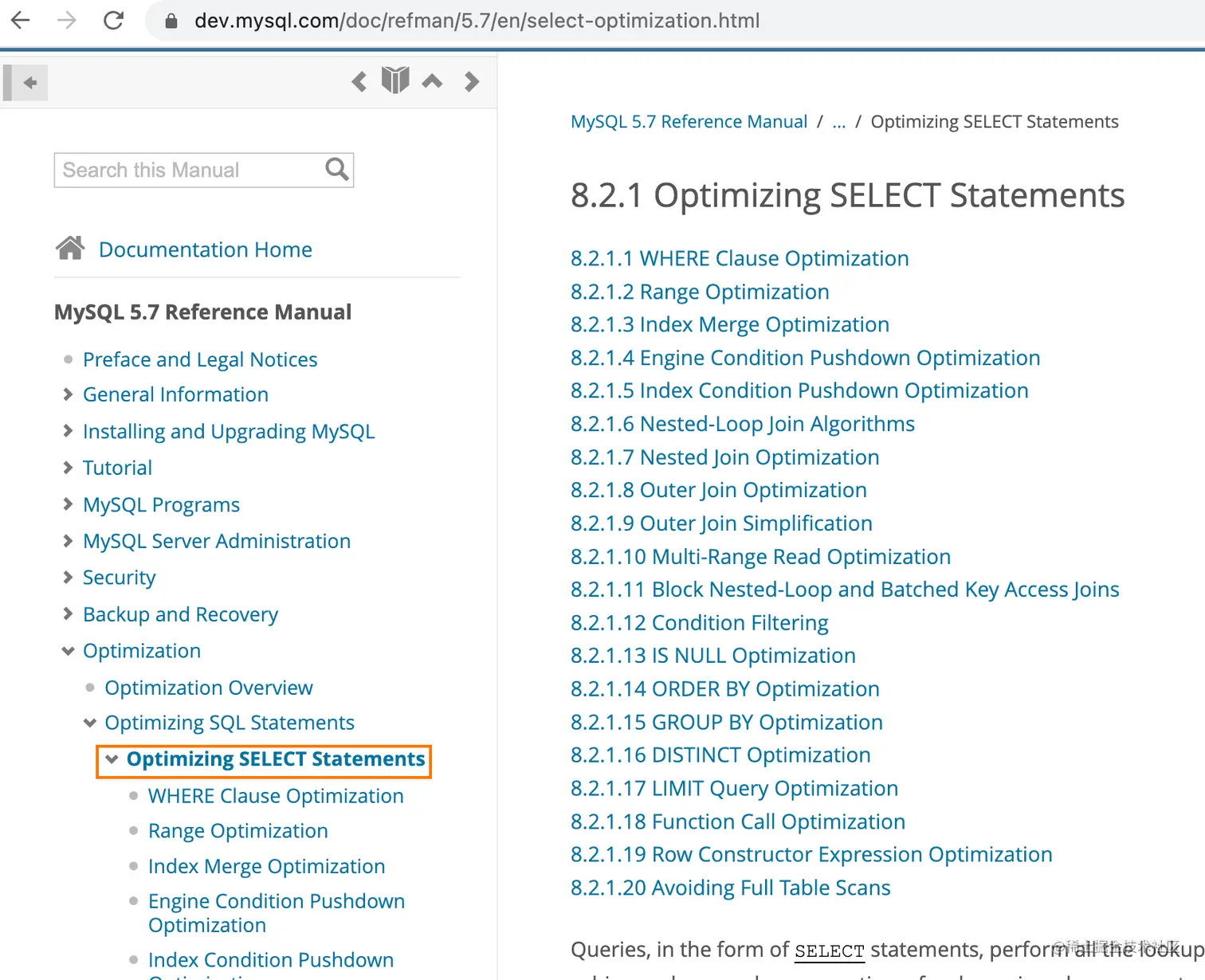Click the address bar URL

click(x=477, y=21)
